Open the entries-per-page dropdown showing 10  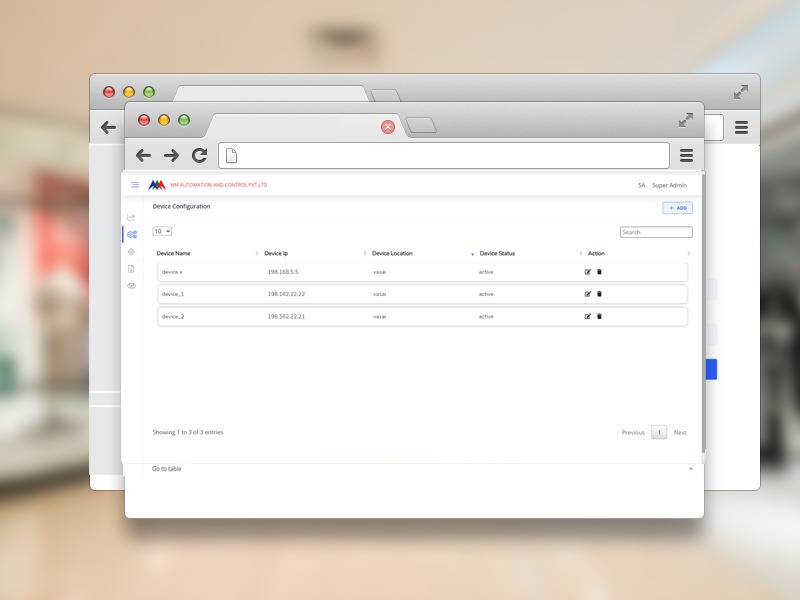[162, 231]
